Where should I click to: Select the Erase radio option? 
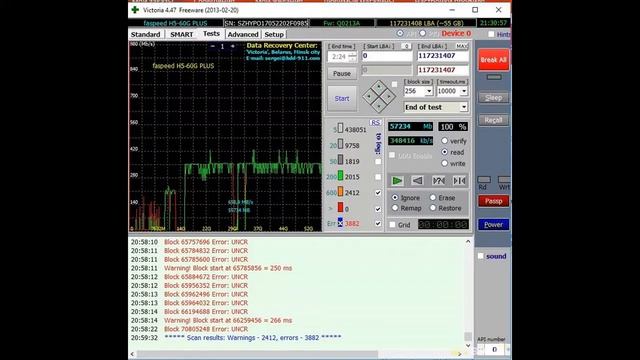[433, 198]
